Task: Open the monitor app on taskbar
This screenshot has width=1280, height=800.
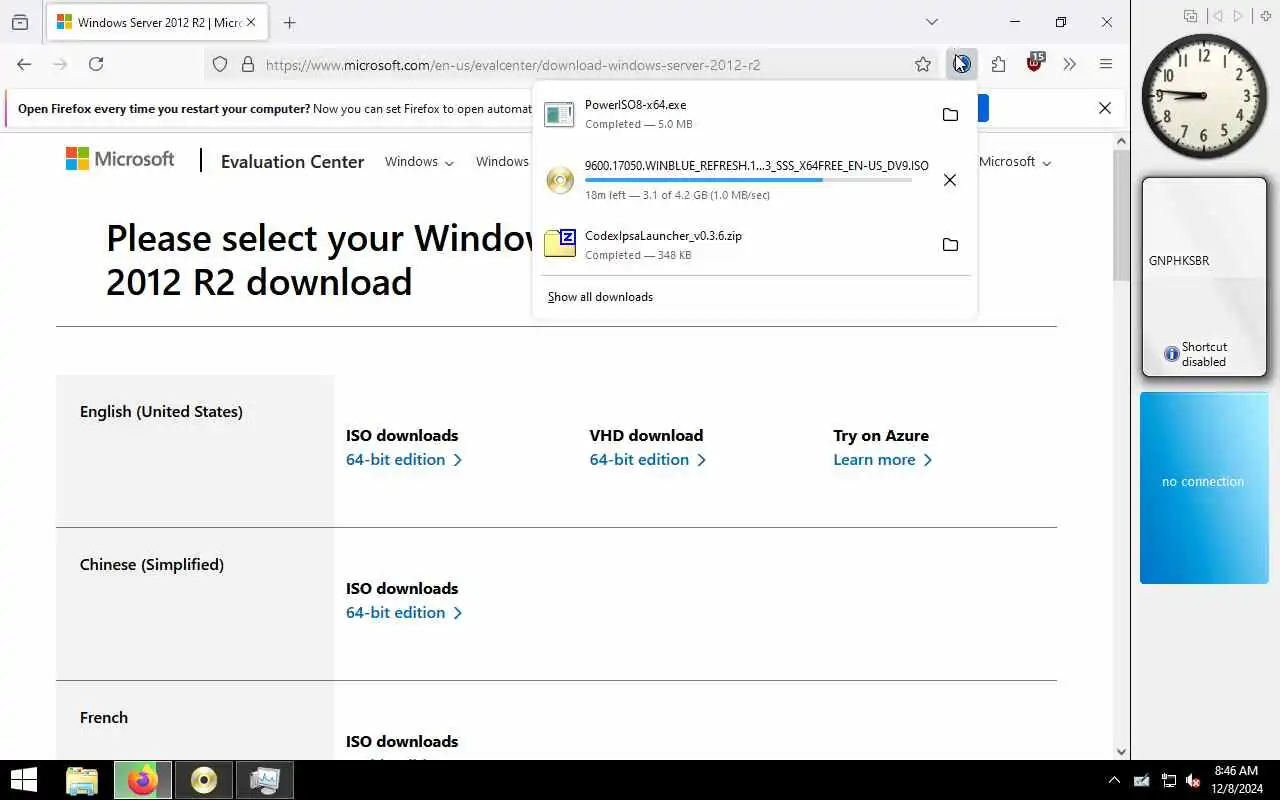Action: coord(265,780)
